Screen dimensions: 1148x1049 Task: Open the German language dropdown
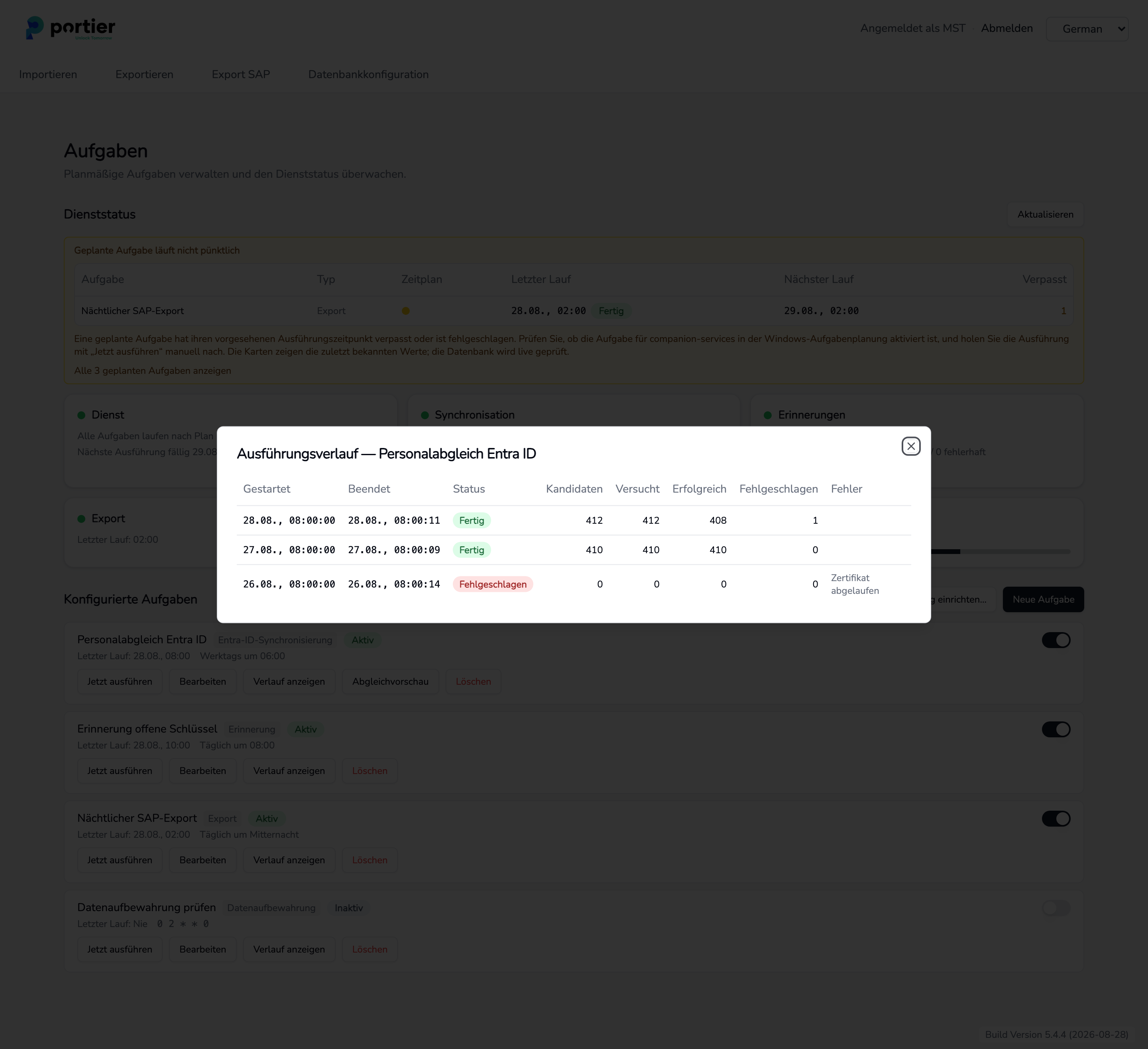pos(1087,28)
